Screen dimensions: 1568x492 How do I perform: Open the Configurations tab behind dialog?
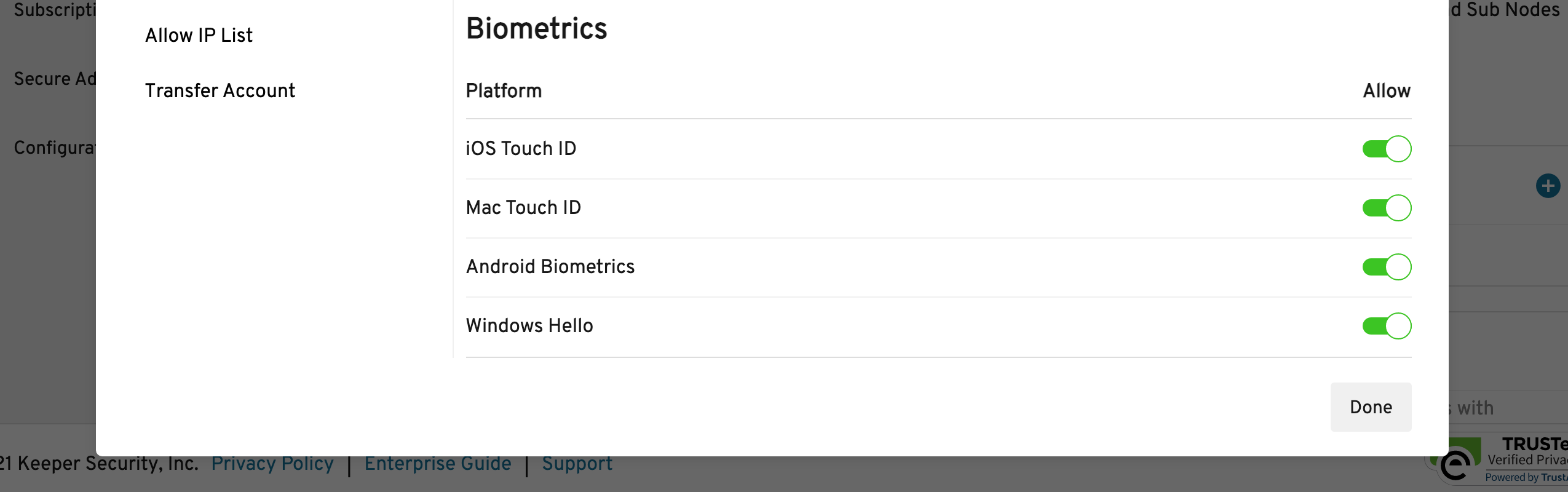54,148
